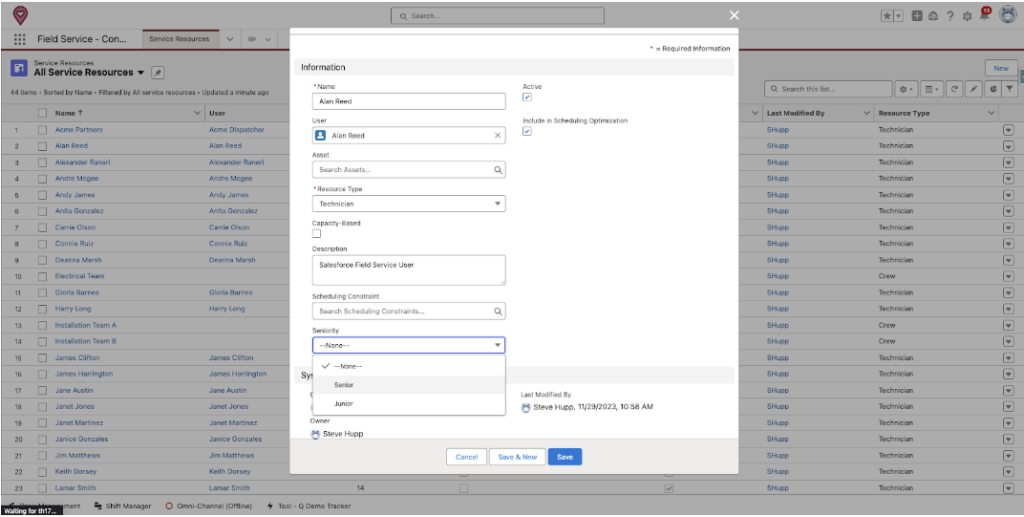Choose Senior in the Seniority list
This screenshot has width=1024, height=517.
tap(409, 385)
